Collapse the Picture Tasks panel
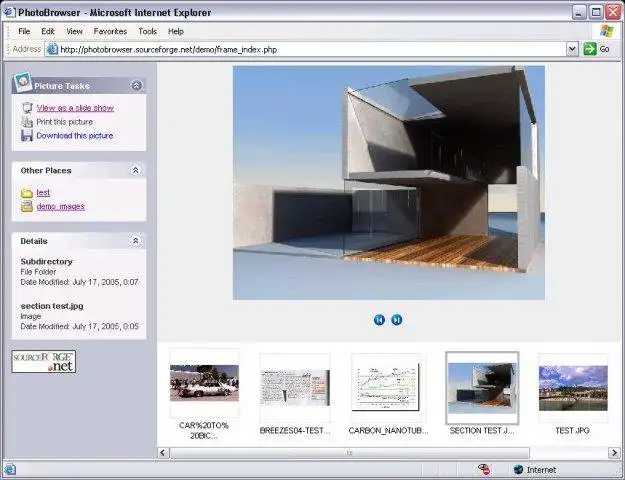This screenshot has height=480, width=625. (136, 85)
